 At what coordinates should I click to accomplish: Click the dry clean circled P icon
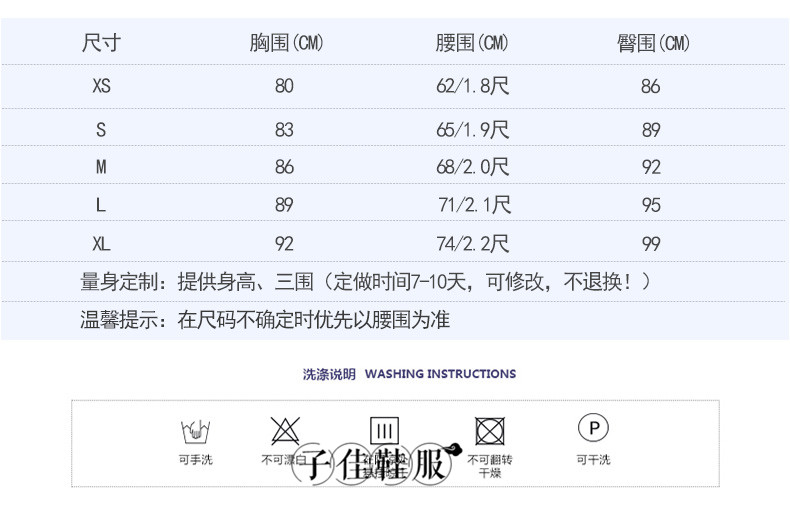(x=593, y=429)
